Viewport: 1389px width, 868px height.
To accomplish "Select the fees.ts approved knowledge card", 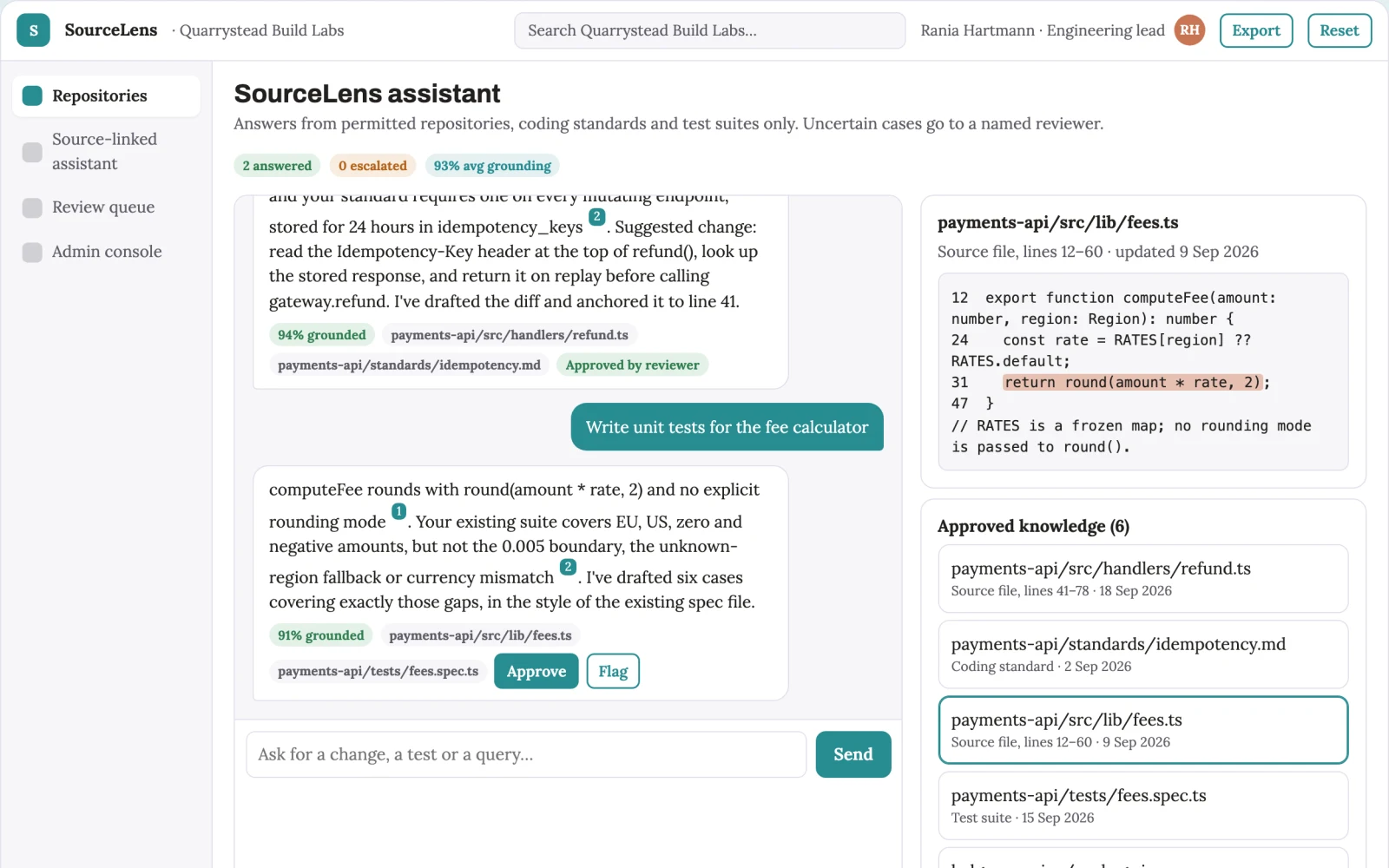I will (1143, 730).
